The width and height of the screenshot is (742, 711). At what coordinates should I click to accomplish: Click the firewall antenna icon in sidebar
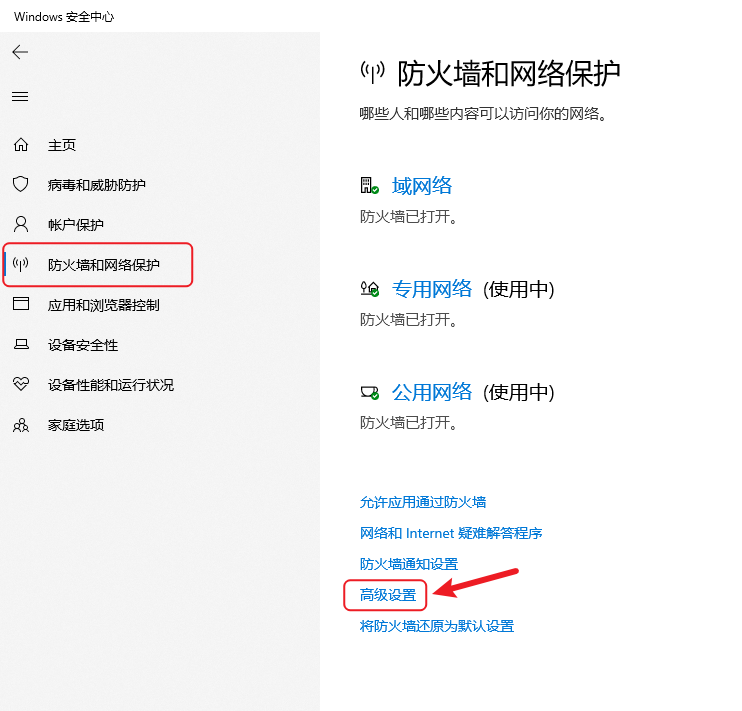pos(21,264)
